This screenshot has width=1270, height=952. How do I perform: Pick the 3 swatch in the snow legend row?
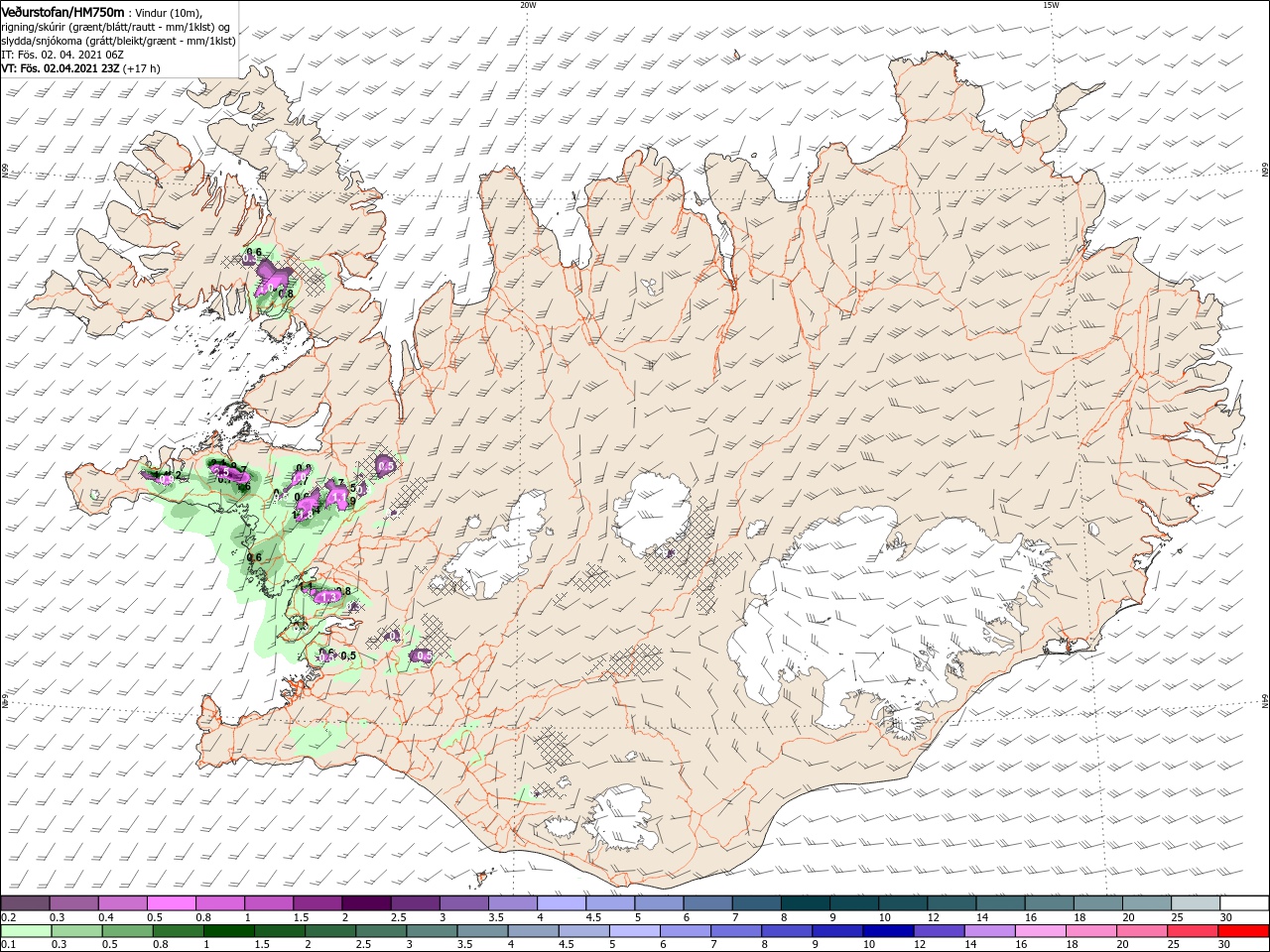[x=463, y=902]
